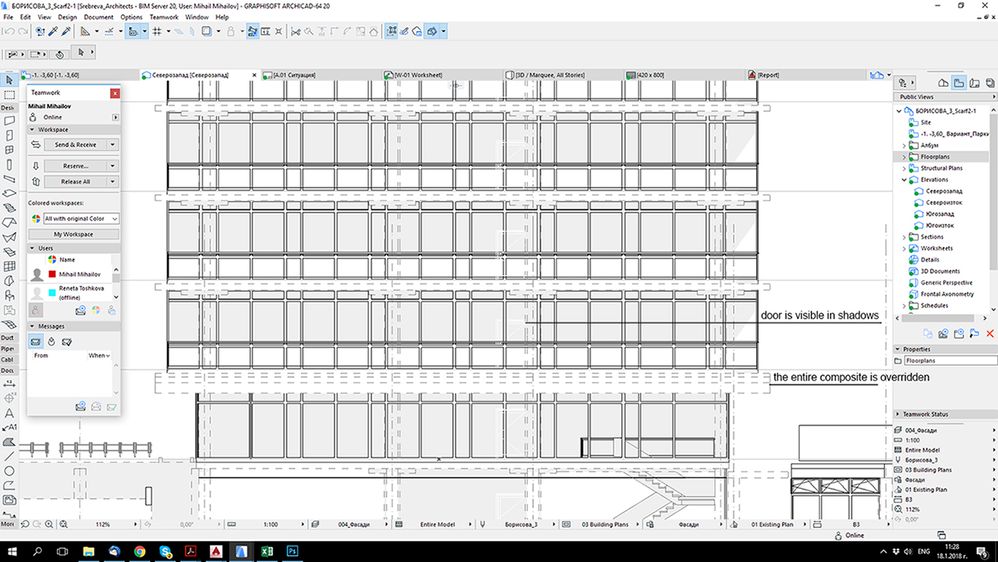Pick up parameters with the eyedropper icon
This screenshot has height=562, width=998.
tap(53, 31)
